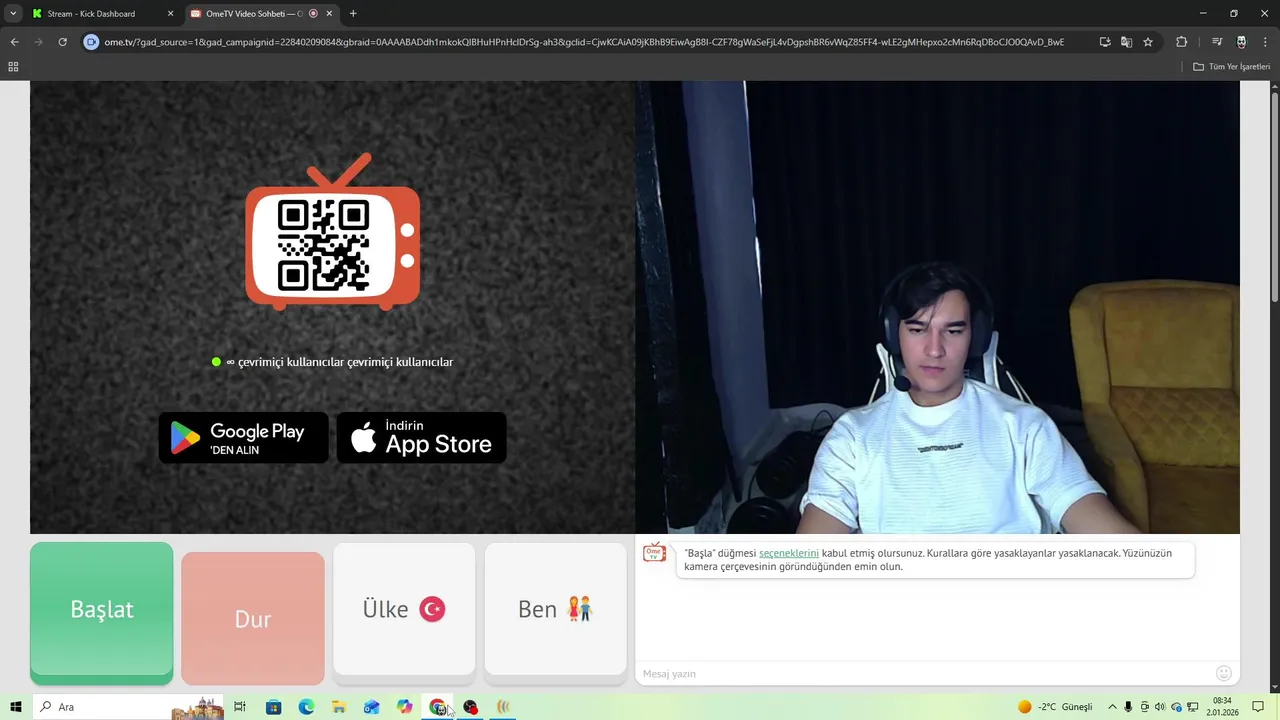This screenshot has width=1280, height=720.
Task: Click the Meet Now camera tray icon
Action: [x=1145, y=707]
